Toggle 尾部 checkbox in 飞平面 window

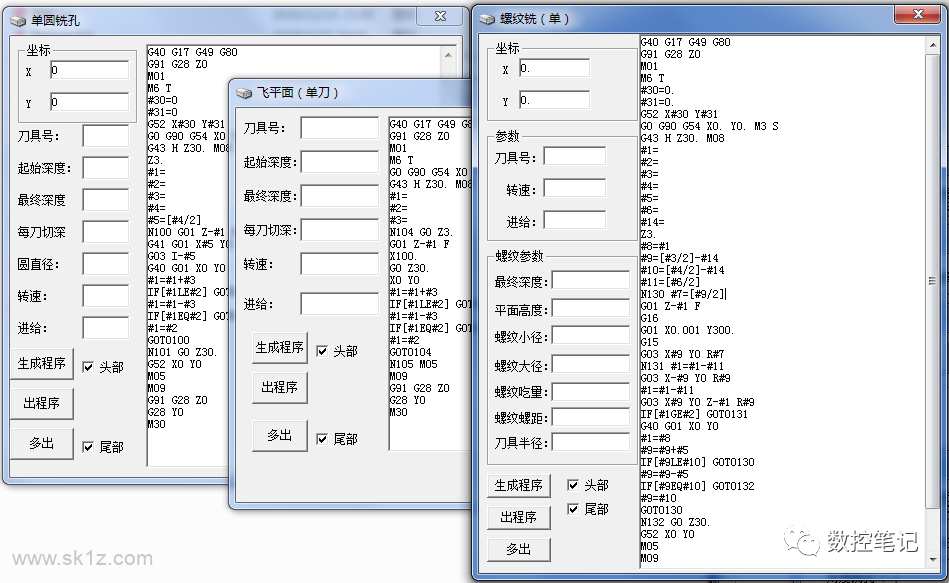tap(322, 439)
